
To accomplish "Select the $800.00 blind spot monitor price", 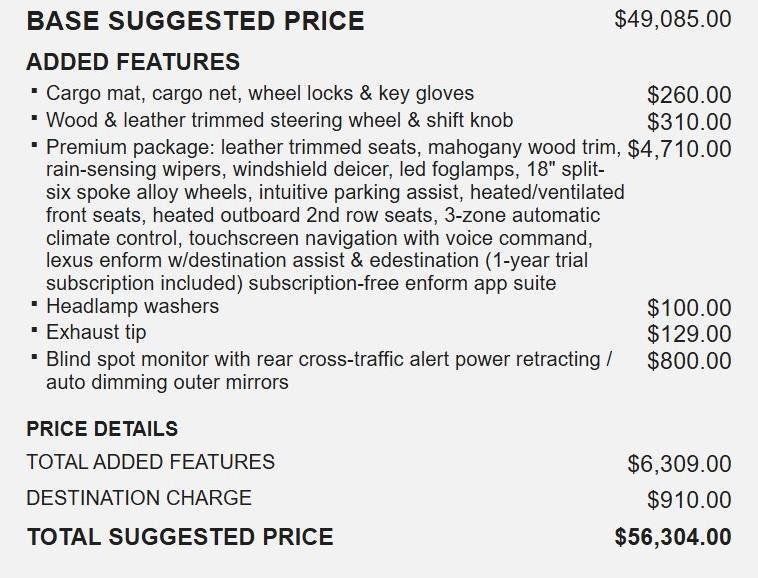I will tap(689, 361).
